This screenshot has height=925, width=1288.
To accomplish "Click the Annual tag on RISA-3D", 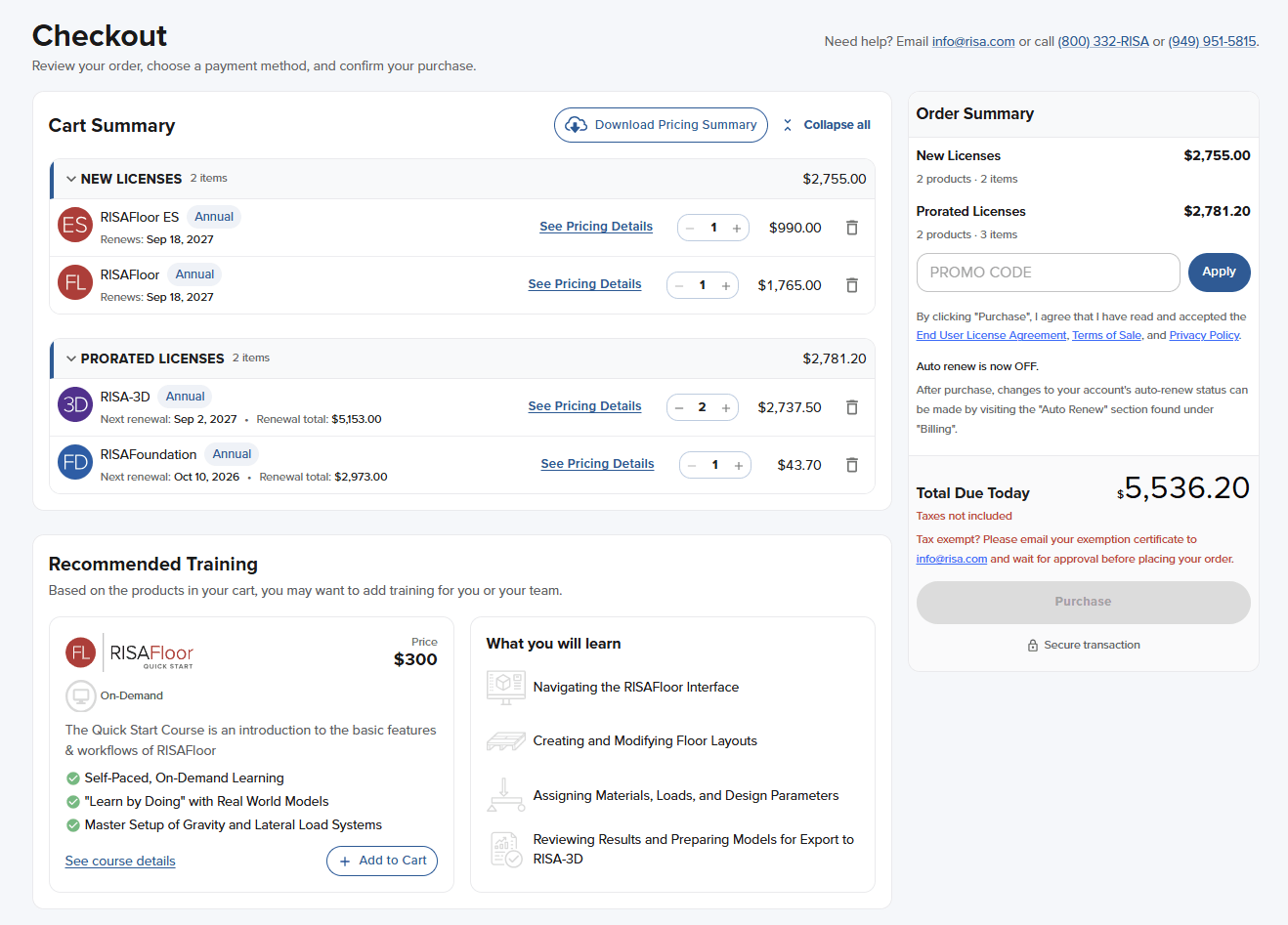I will (186, 397).
